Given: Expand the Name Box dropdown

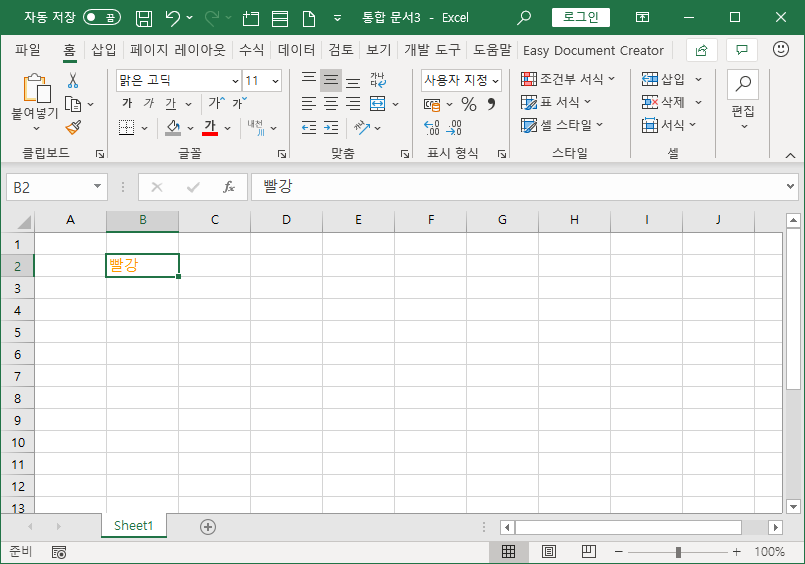Looking at the screenshot, I should 97,187.
